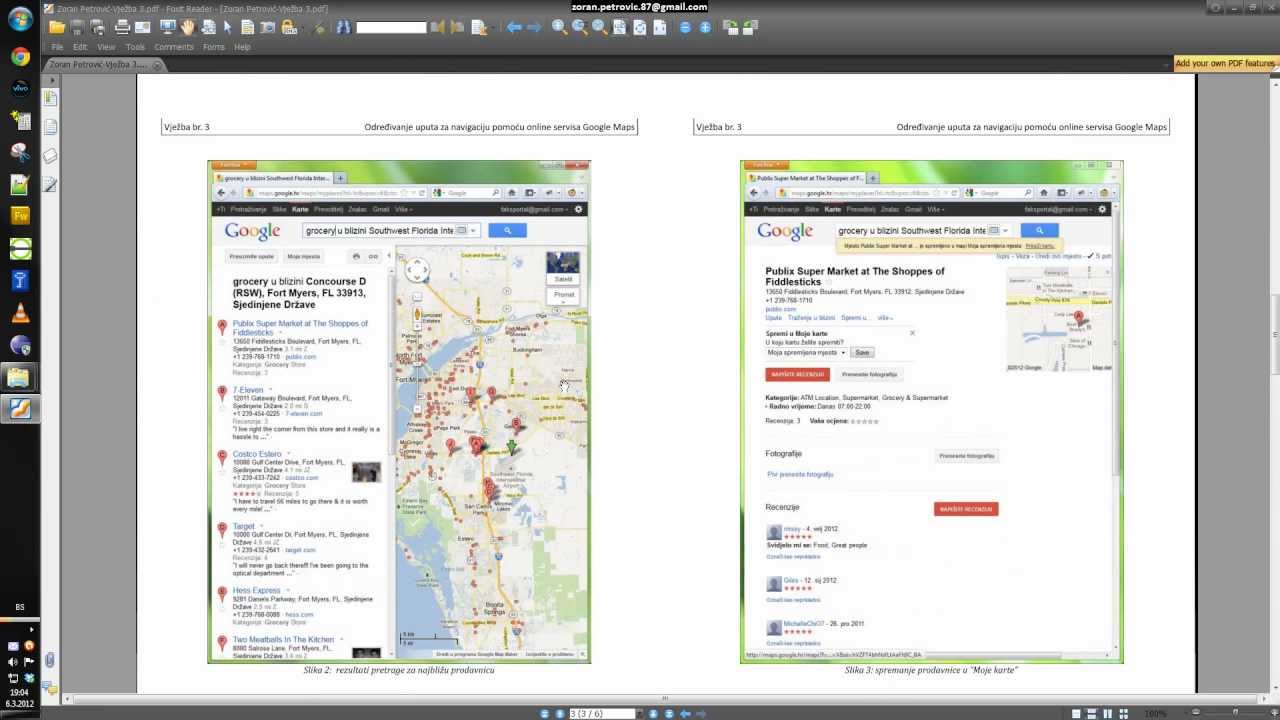Open the Comments panel icon at bottom

[x=49, y=688]
